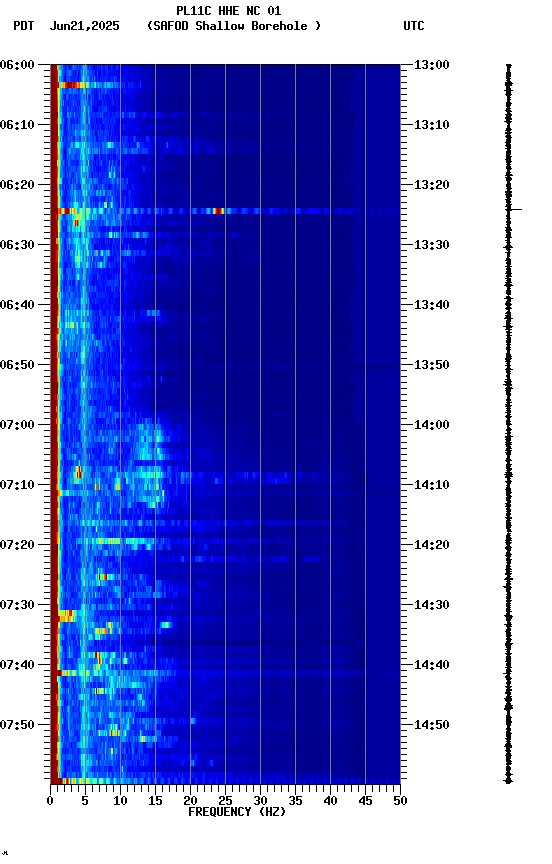
Task: Click the spike on the seismogram trace
Action: pyautogui.click(x=515, y=209)
